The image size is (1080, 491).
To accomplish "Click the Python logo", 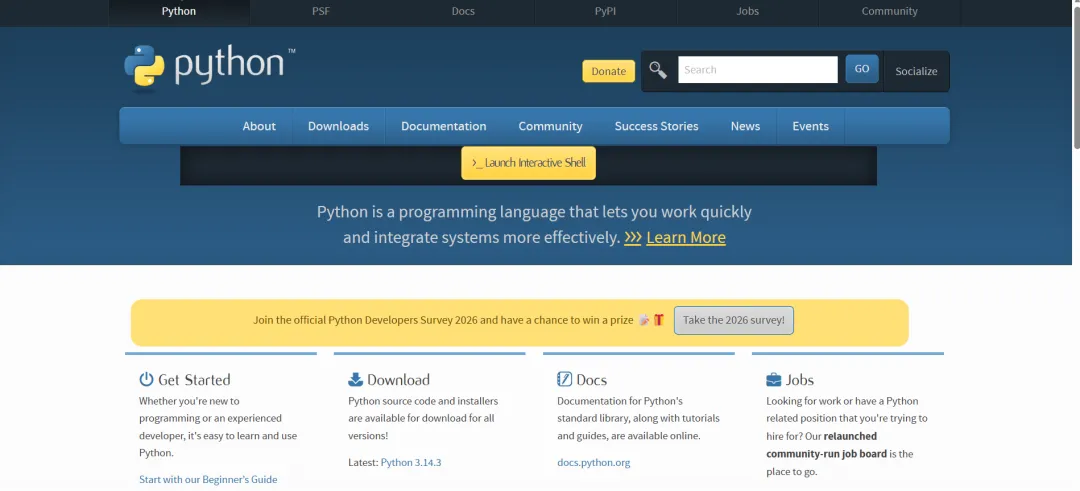I will (209, 66).
